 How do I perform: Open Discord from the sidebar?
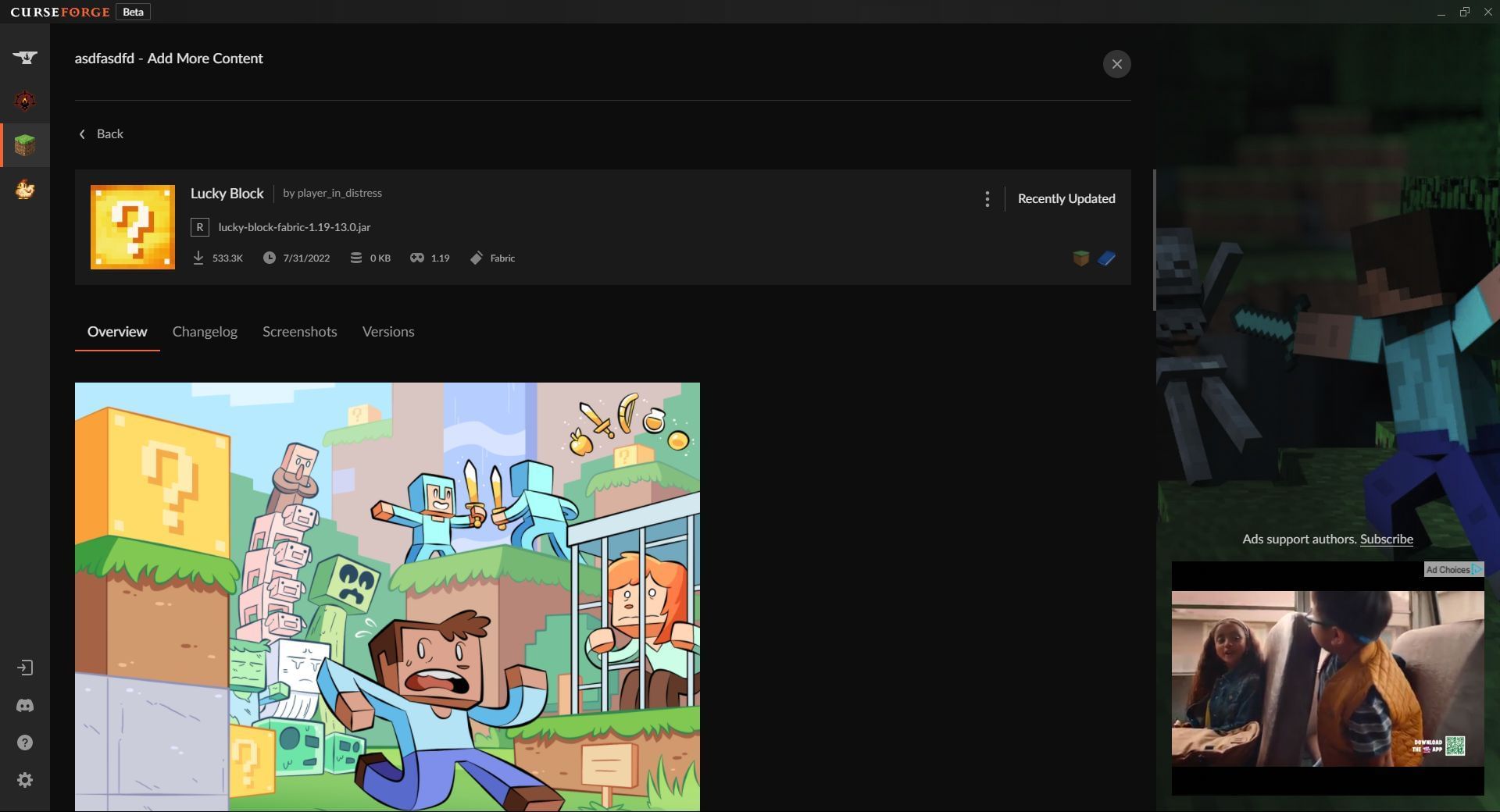[25, 706]
